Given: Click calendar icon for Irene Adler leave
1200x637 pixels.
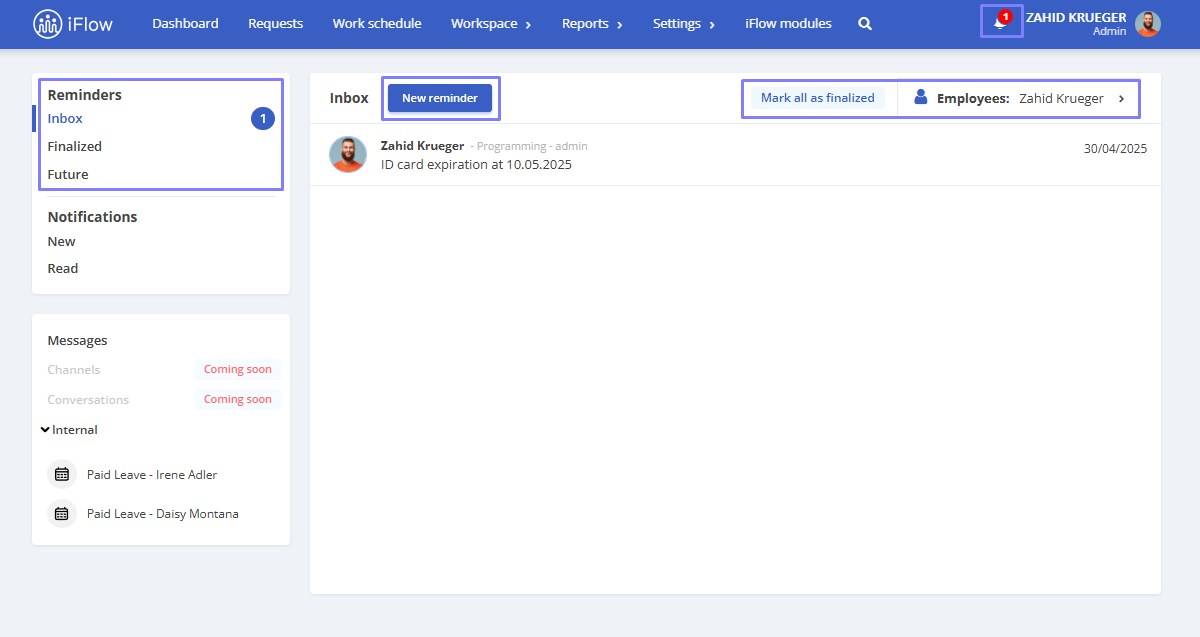Looking at the screenshot, I should click(62, 474).
